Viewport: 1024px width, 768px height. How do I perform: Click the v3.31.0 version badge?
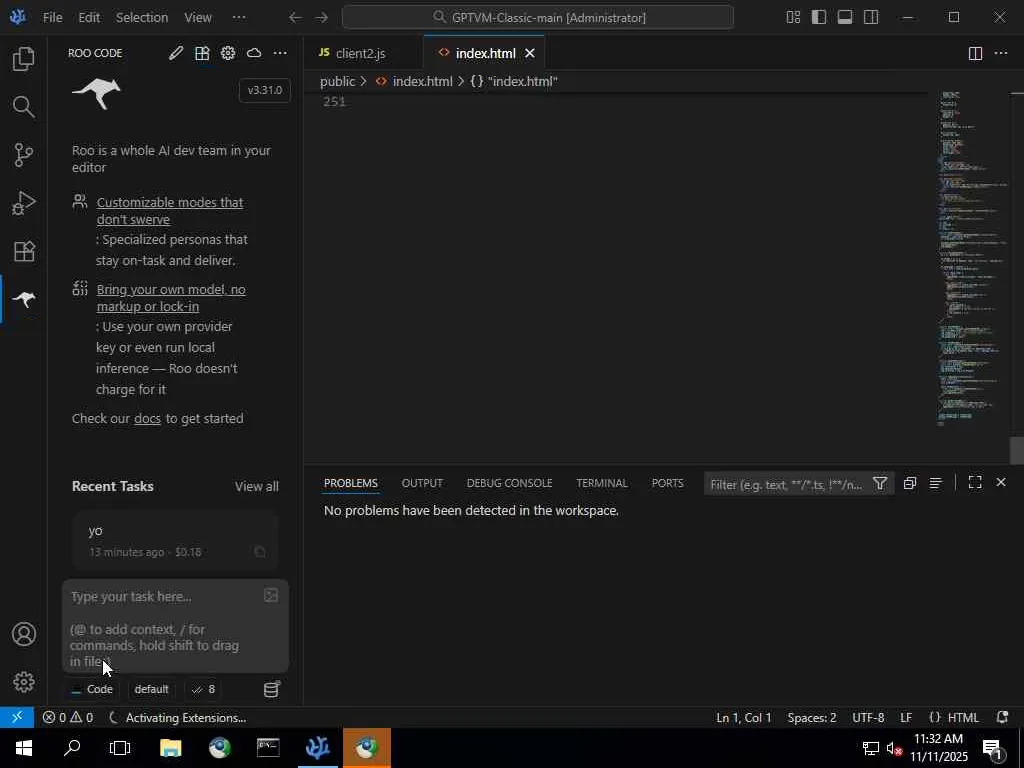[264, 90]
